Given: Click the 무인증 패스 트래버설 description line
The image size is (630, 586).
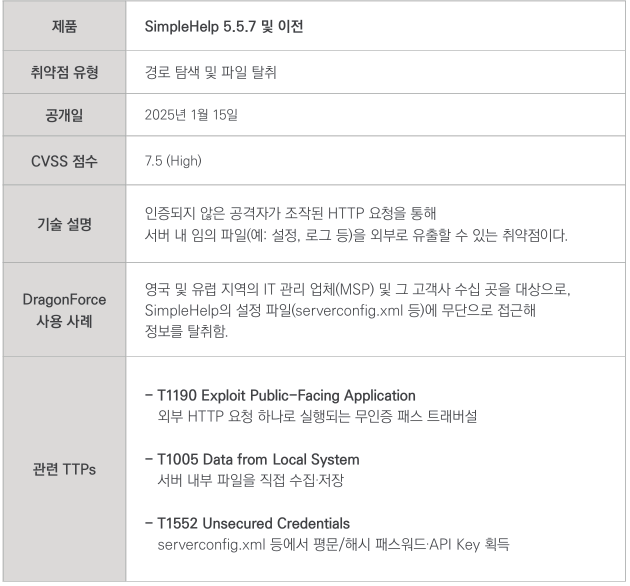Looking at the screenshot, I should (317, 414).
